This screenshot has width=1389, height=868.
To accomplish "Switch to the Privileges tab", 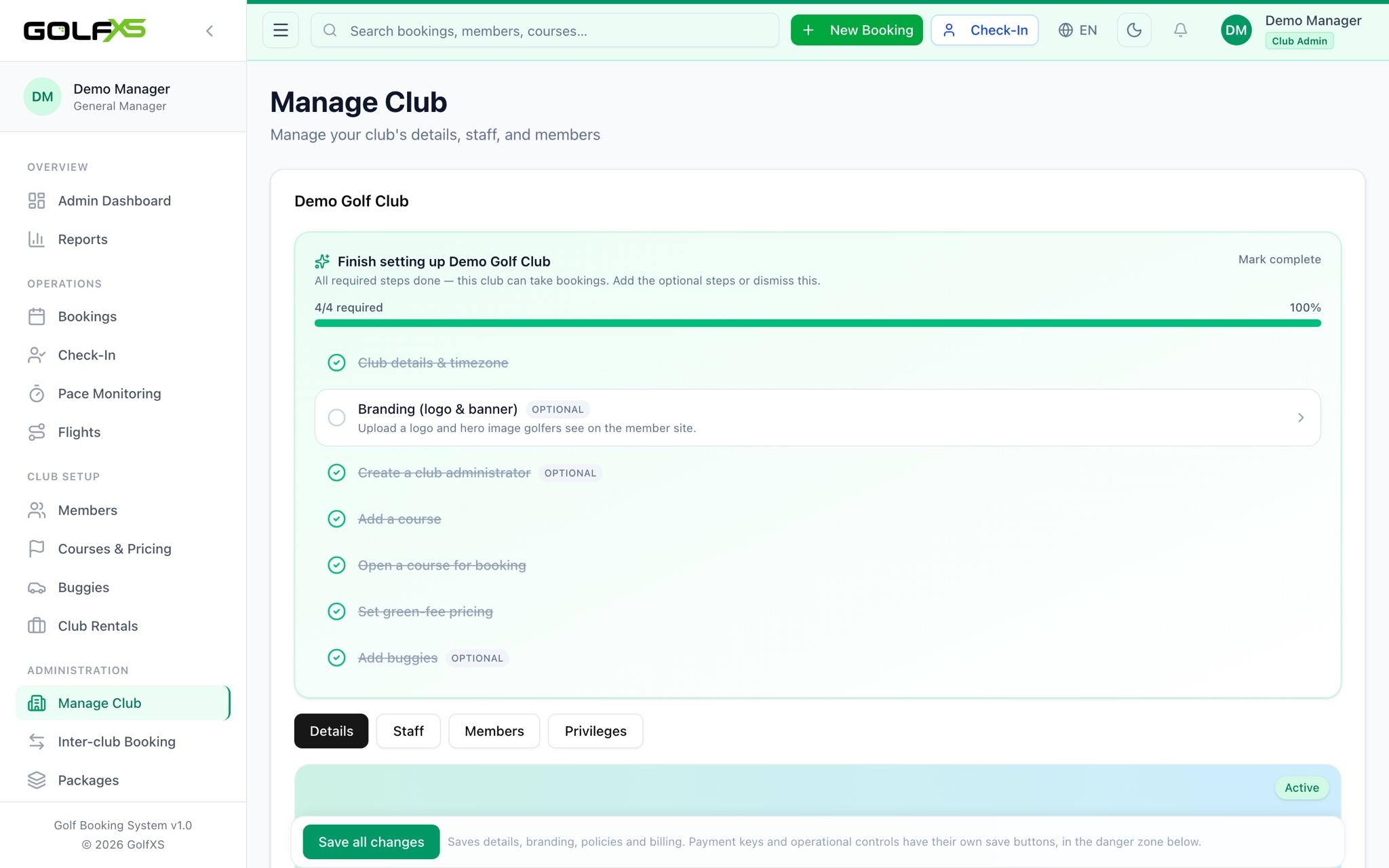I will [595, 731].
